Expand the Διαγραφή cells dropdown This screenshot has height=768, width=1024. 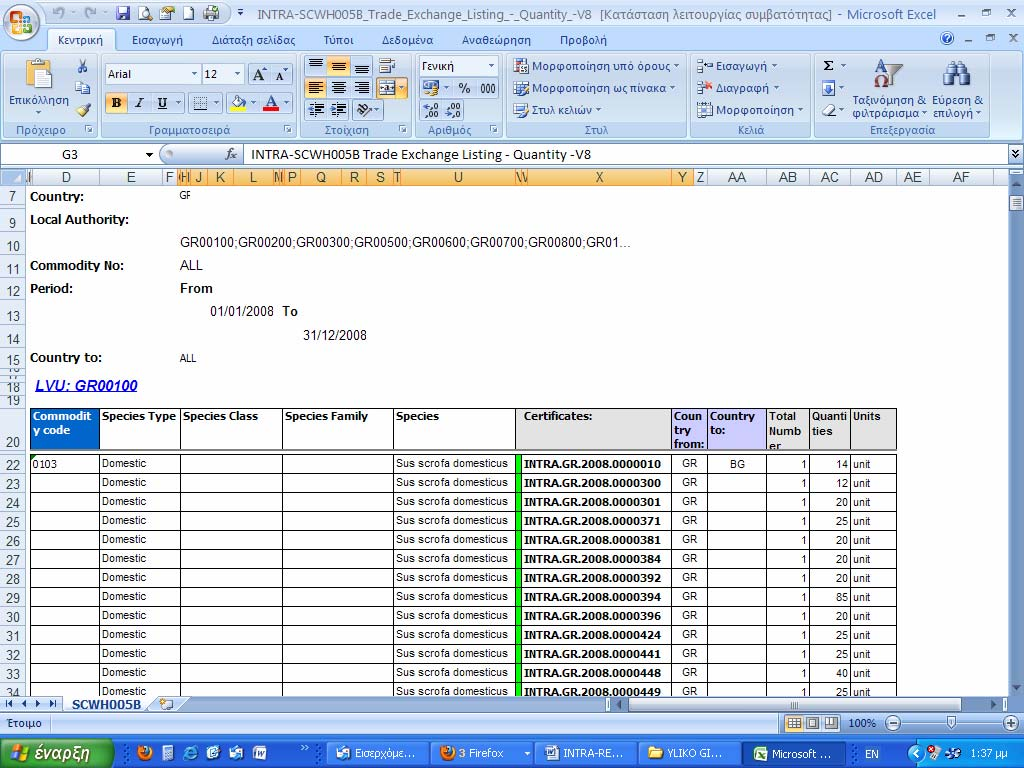738,88
